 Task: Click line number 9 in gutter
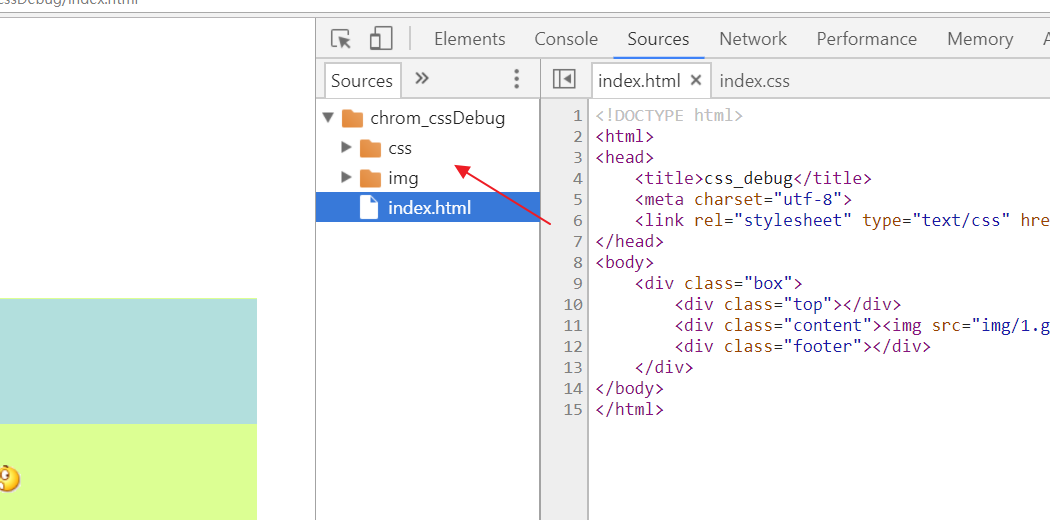(x=577, y=283)
